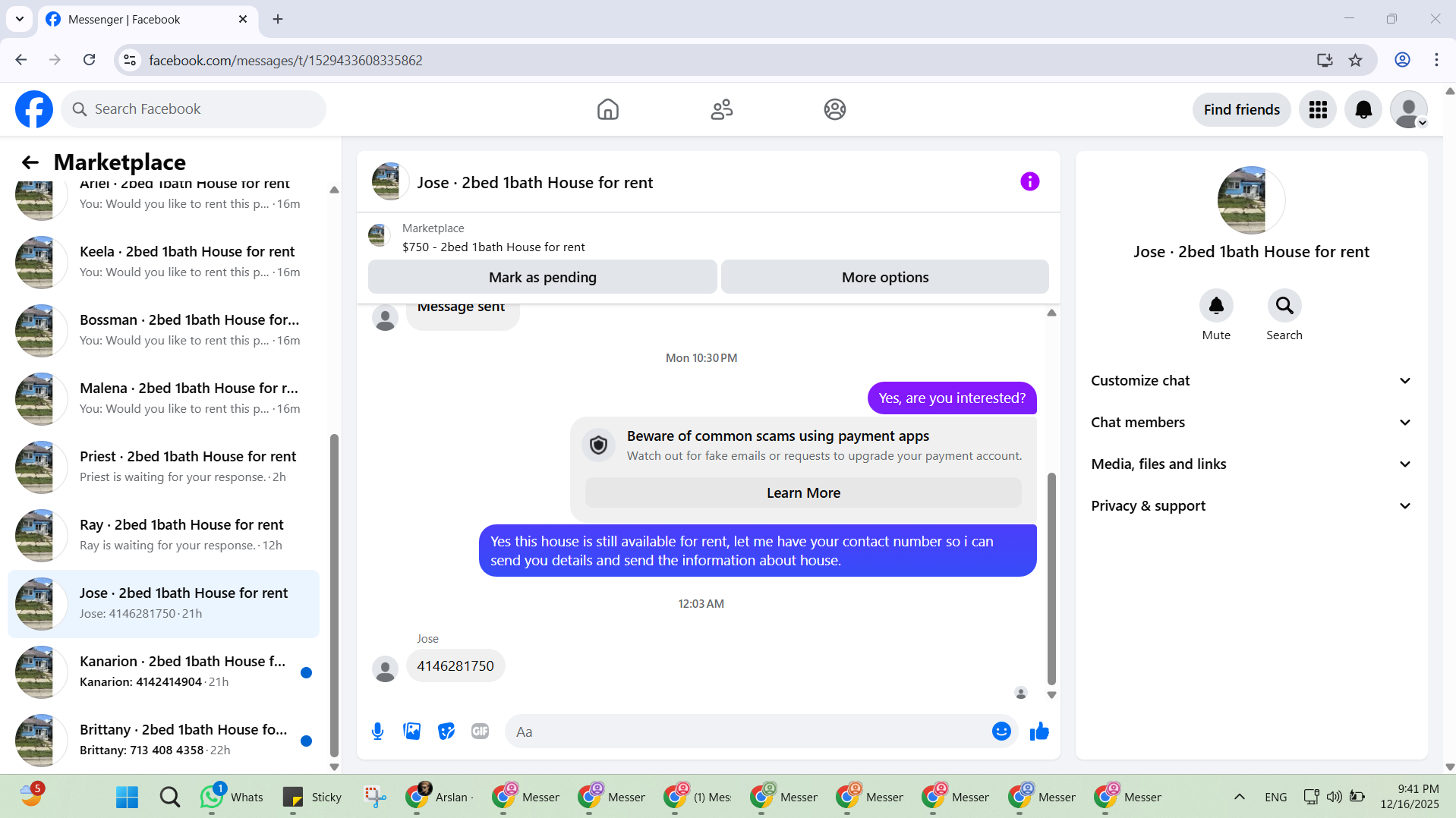Viewport: 1456px width, 818px height.
Task: Open the $750 Marketplace listing link
Action: point(493,247)
